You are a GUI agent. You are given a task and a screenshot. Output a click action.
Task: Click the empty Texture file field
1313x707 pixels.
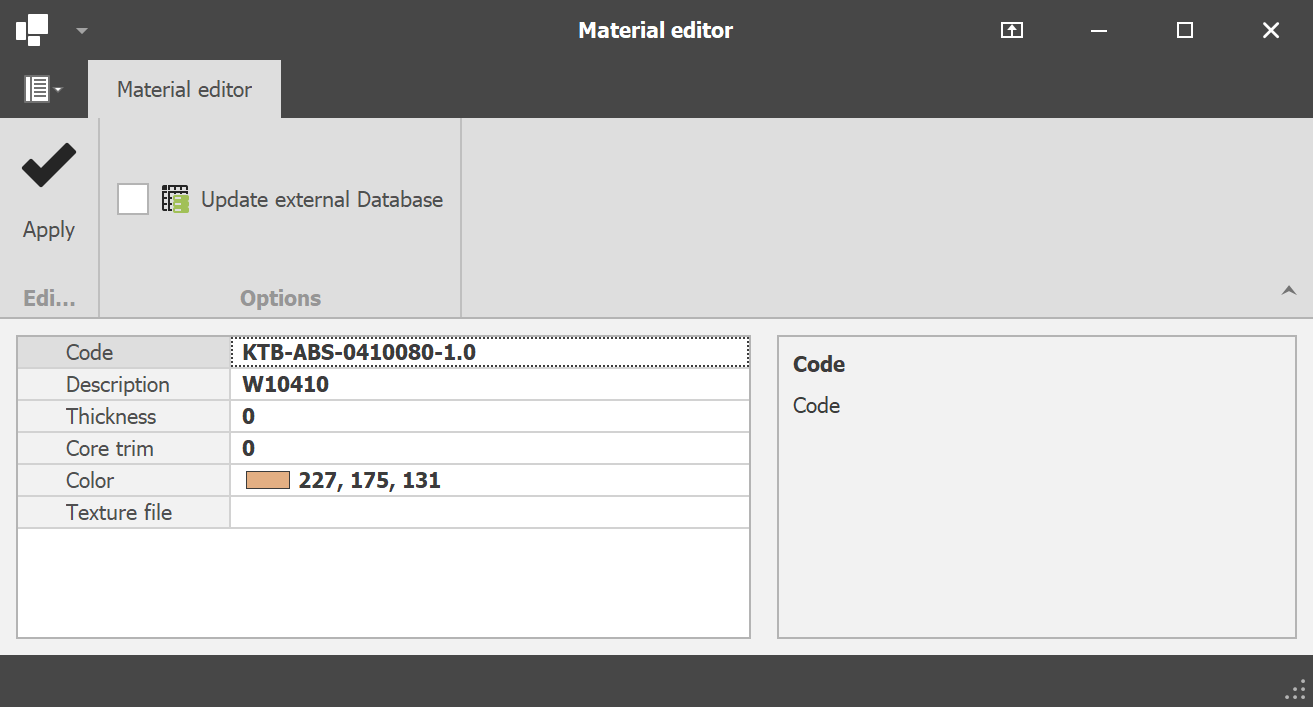click(490, 513)
